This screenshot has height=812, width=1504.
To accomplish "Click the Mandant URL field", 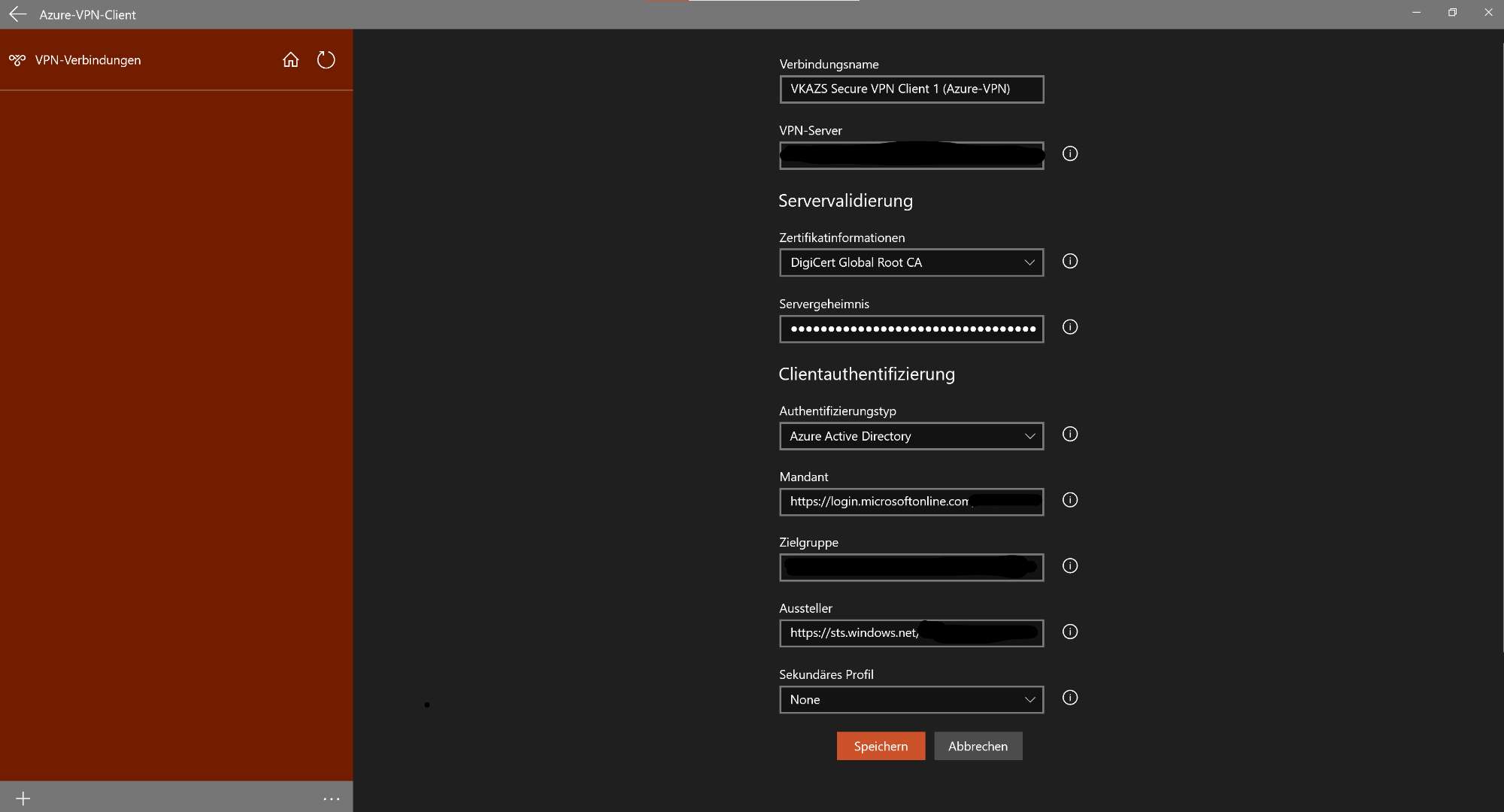I will [911, 501].
